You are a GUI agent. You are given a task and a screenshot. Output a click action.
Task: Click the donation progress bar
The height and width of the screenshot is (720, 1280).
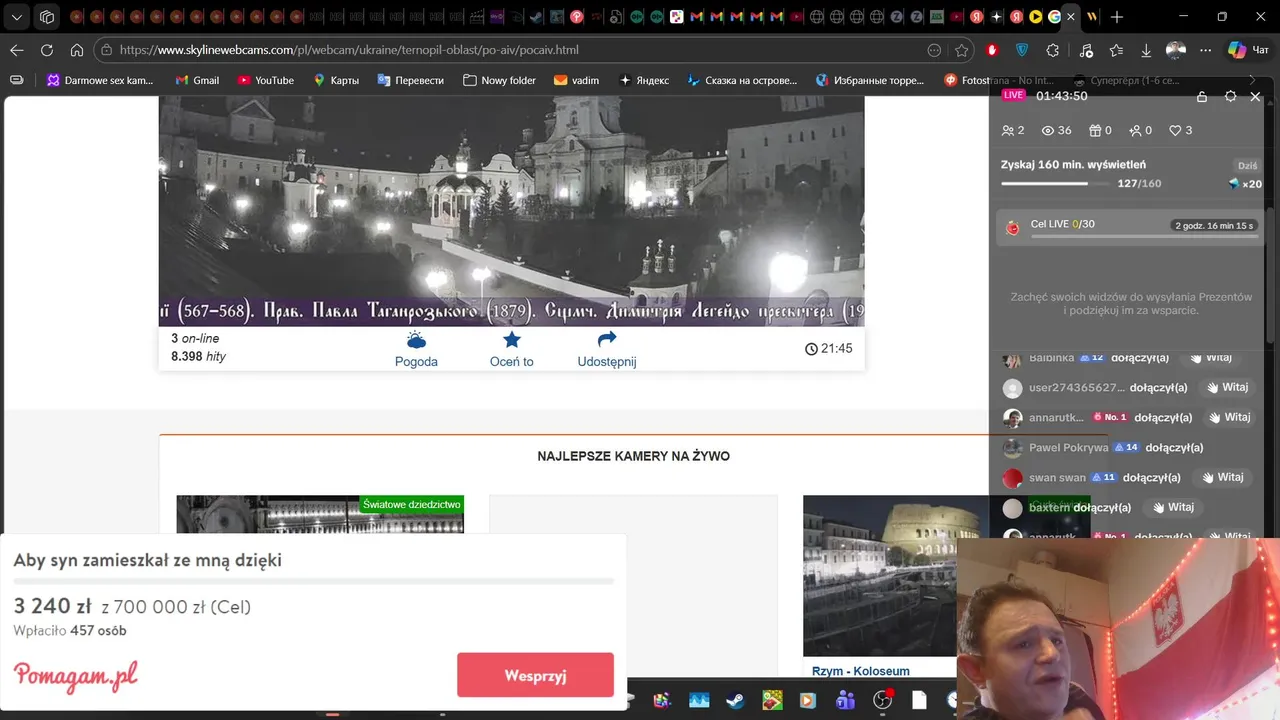click(313, 581)
